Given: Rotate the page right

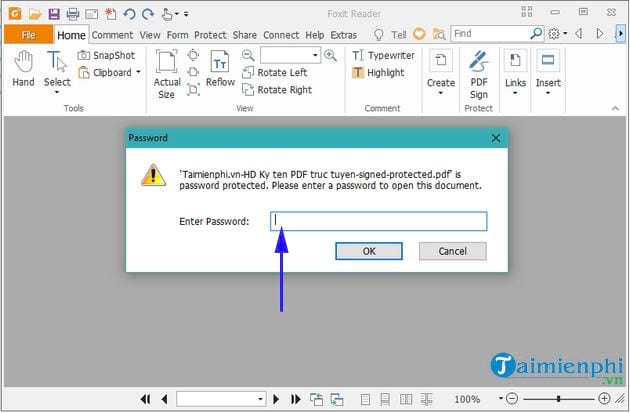Looking at the screenshot, I should pyautogui.click(x=277, y=90).
